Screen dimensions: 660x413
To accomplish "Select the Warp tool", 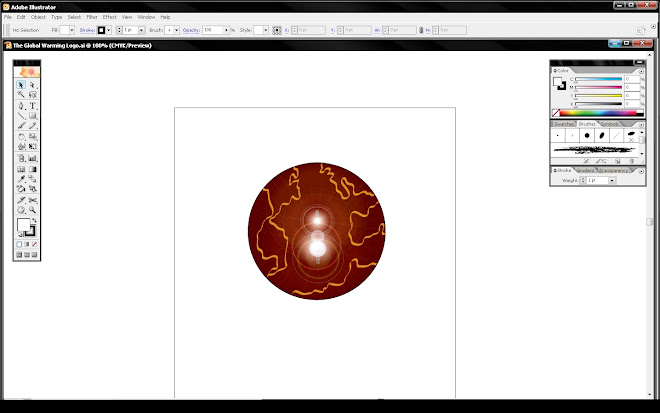I will pos(21,147).
